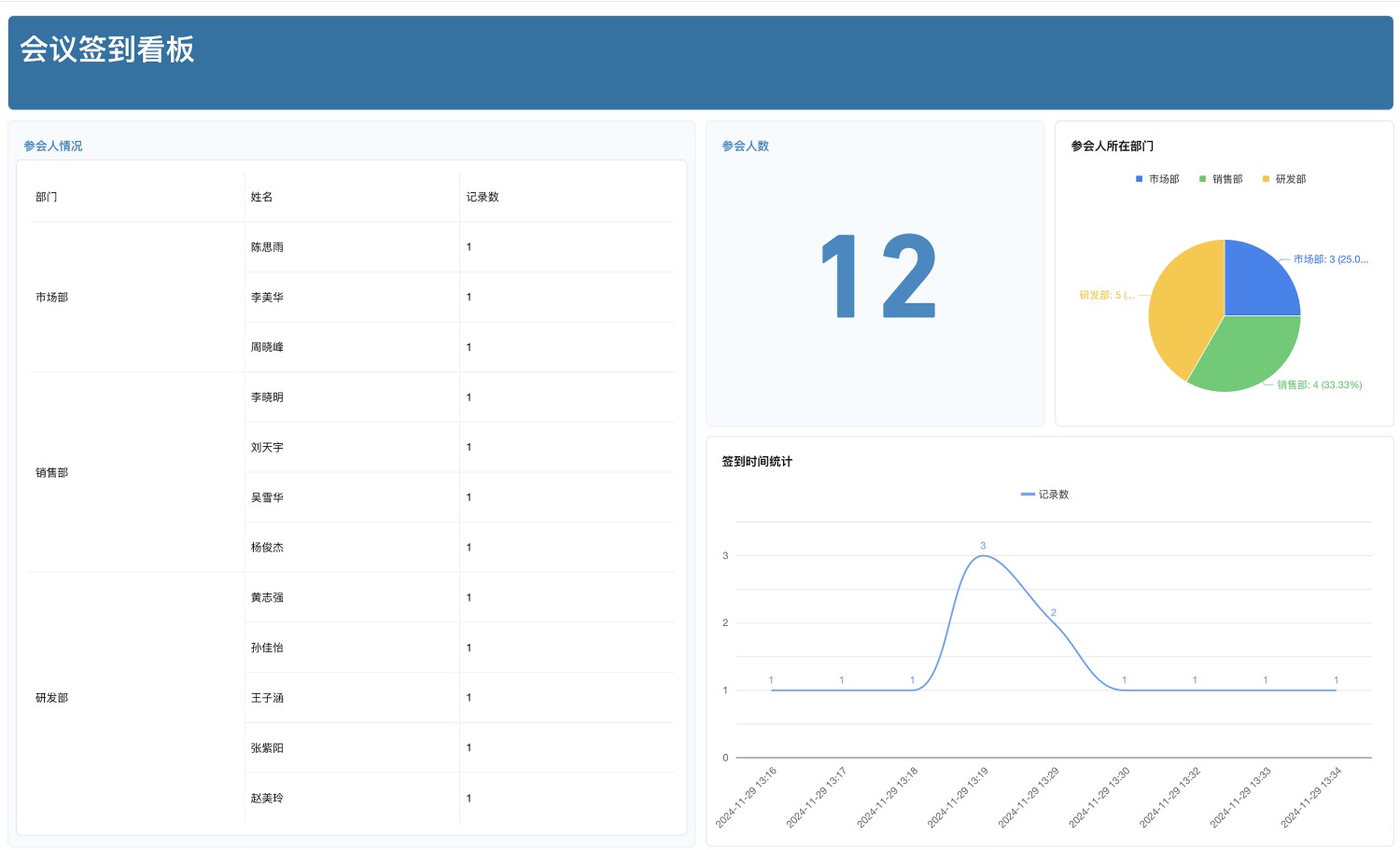Click the 参会人情况 panel title
The height and width of the screenshot is (850, 1400).
pos(53,146)
